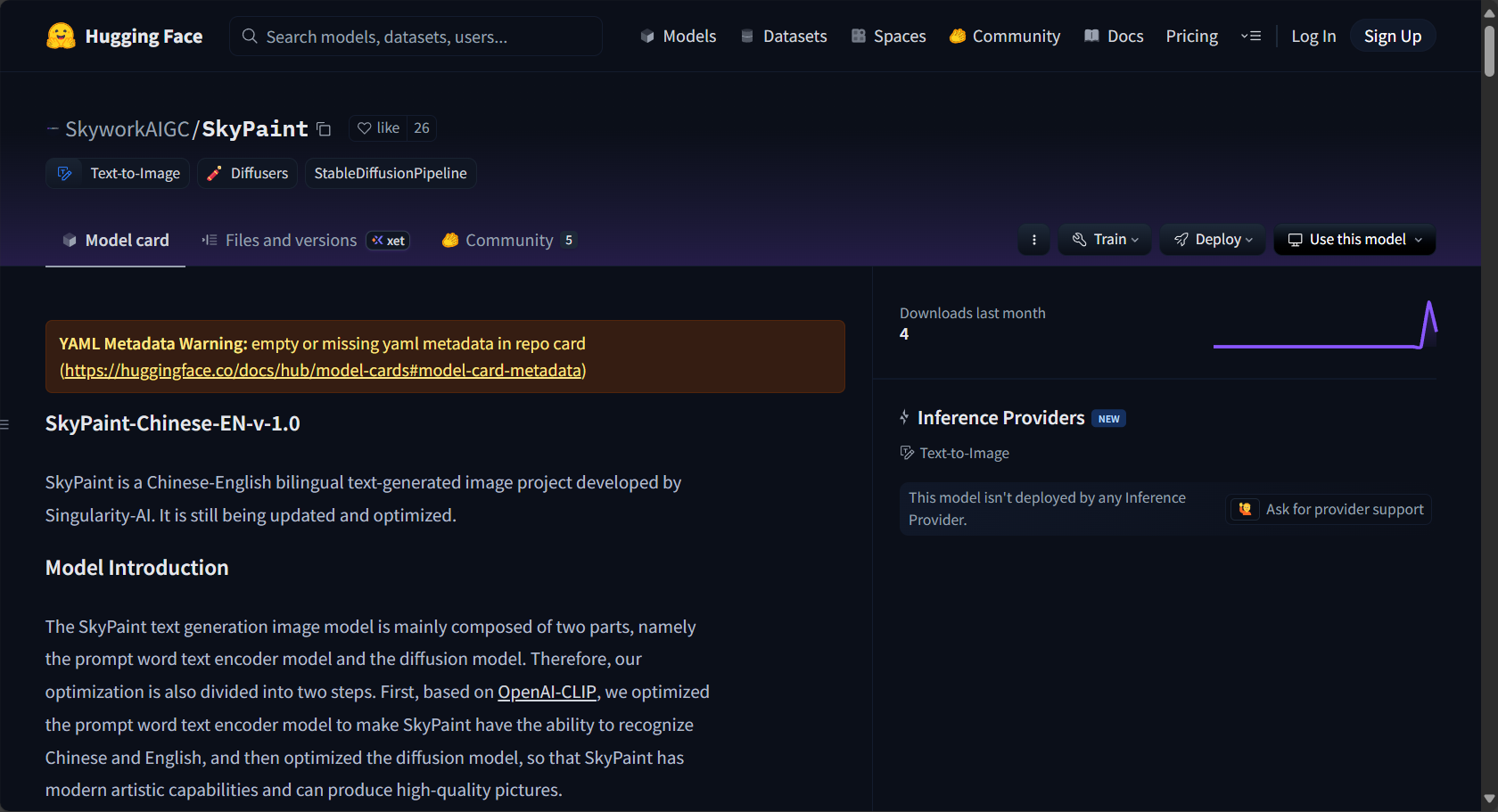Go to Spaces

pos(888,36)
